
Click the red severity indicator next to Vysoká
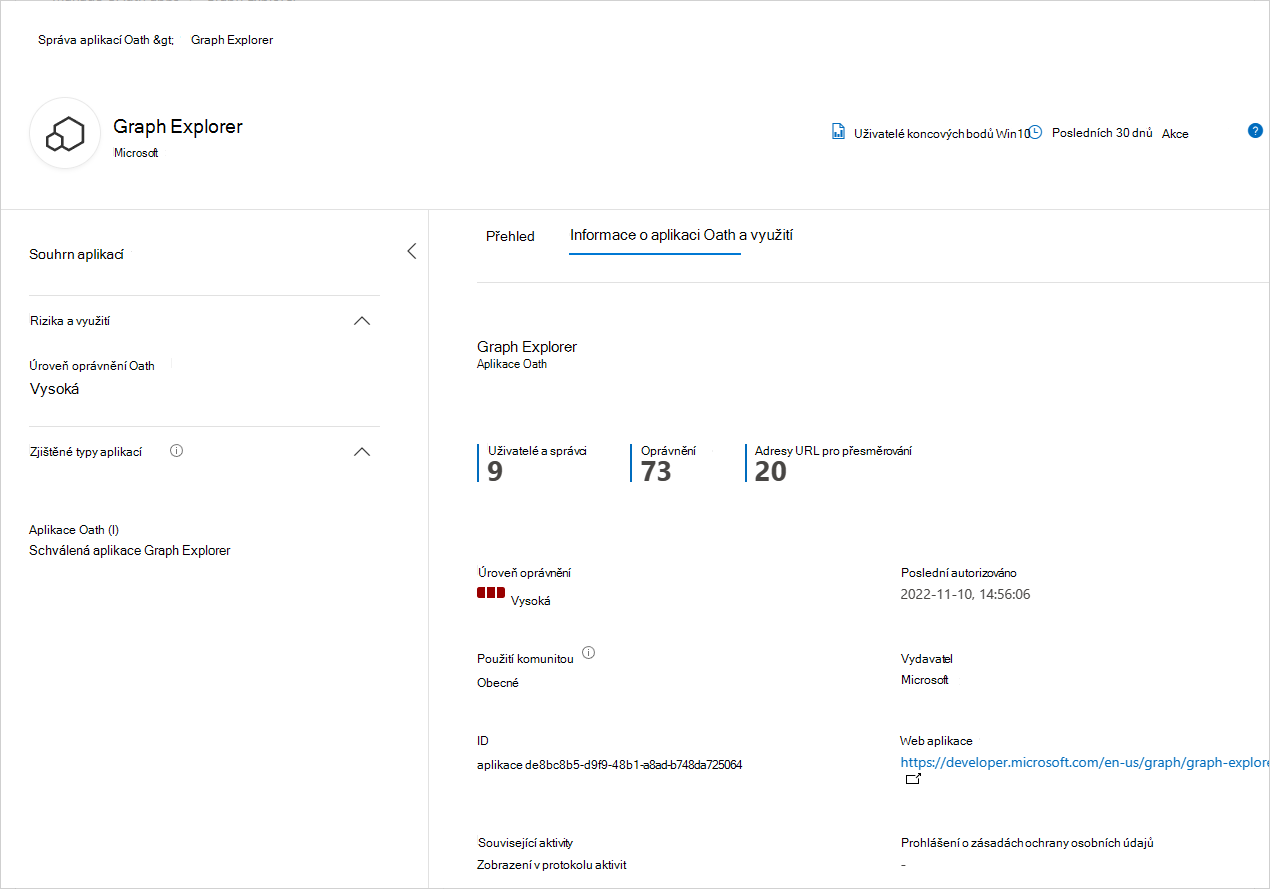click(490, 592)
